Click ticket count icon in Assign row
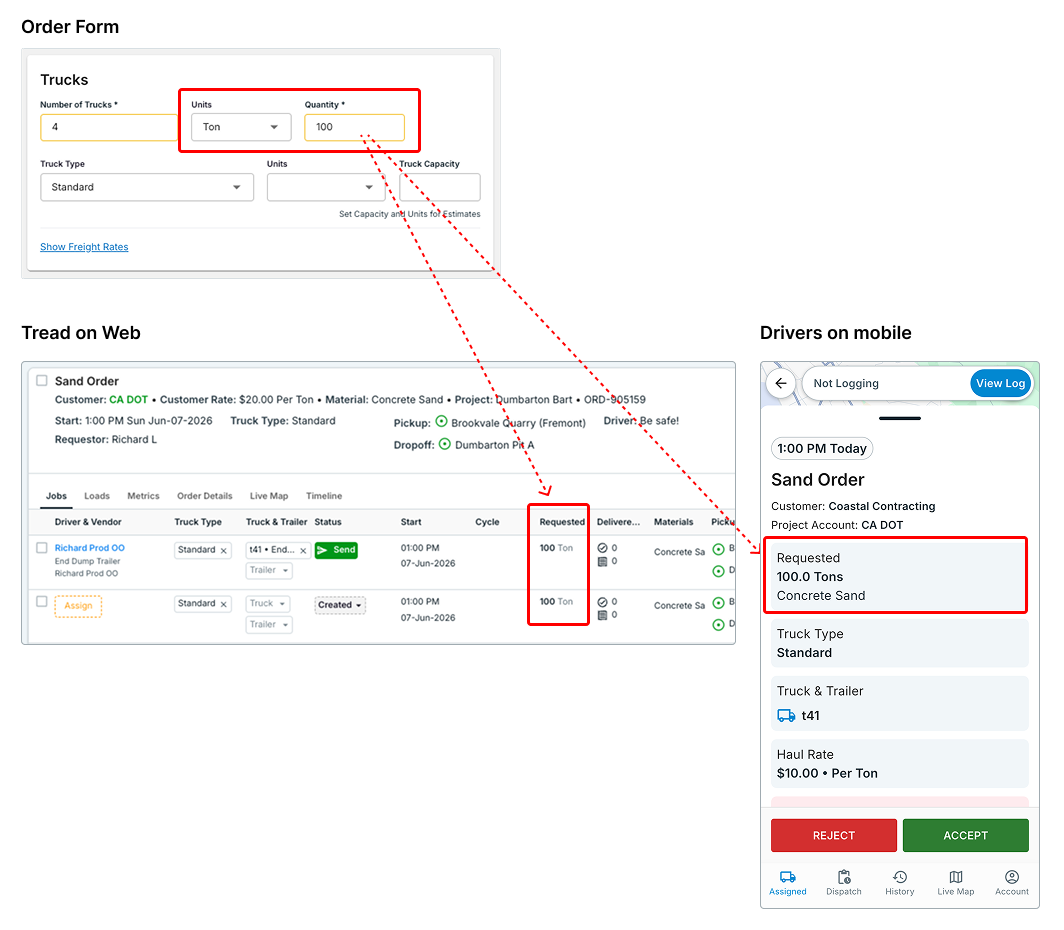Screen dimensions: 1064x930 click(x=602, y=615)
